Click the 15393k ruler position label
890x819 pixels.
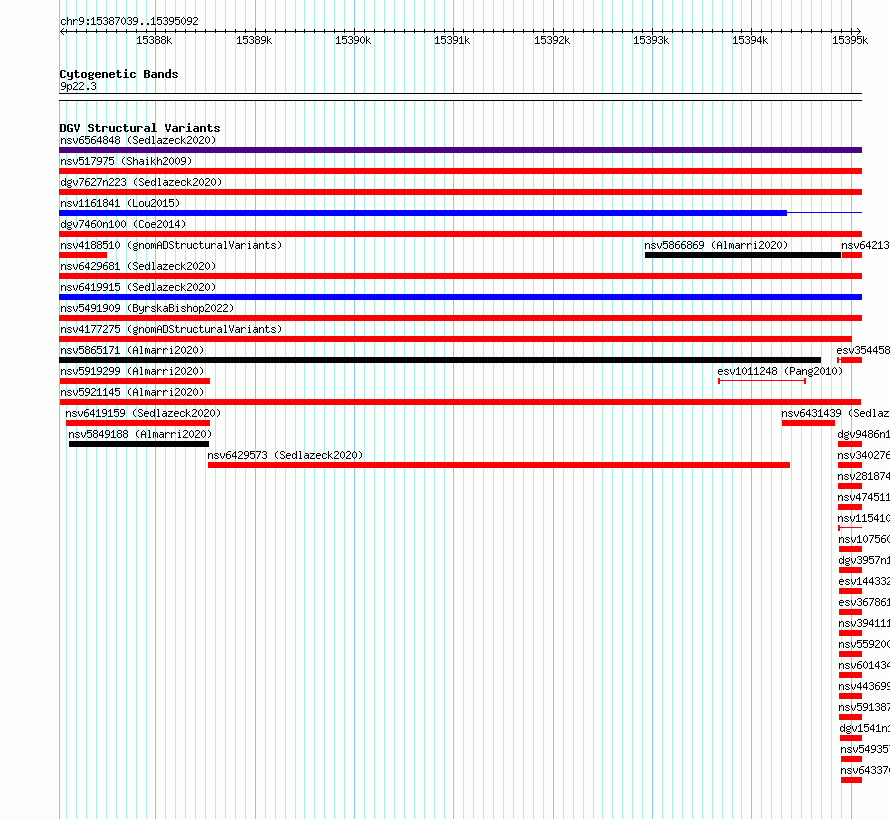pyautogui.click(x=651, y=40)
